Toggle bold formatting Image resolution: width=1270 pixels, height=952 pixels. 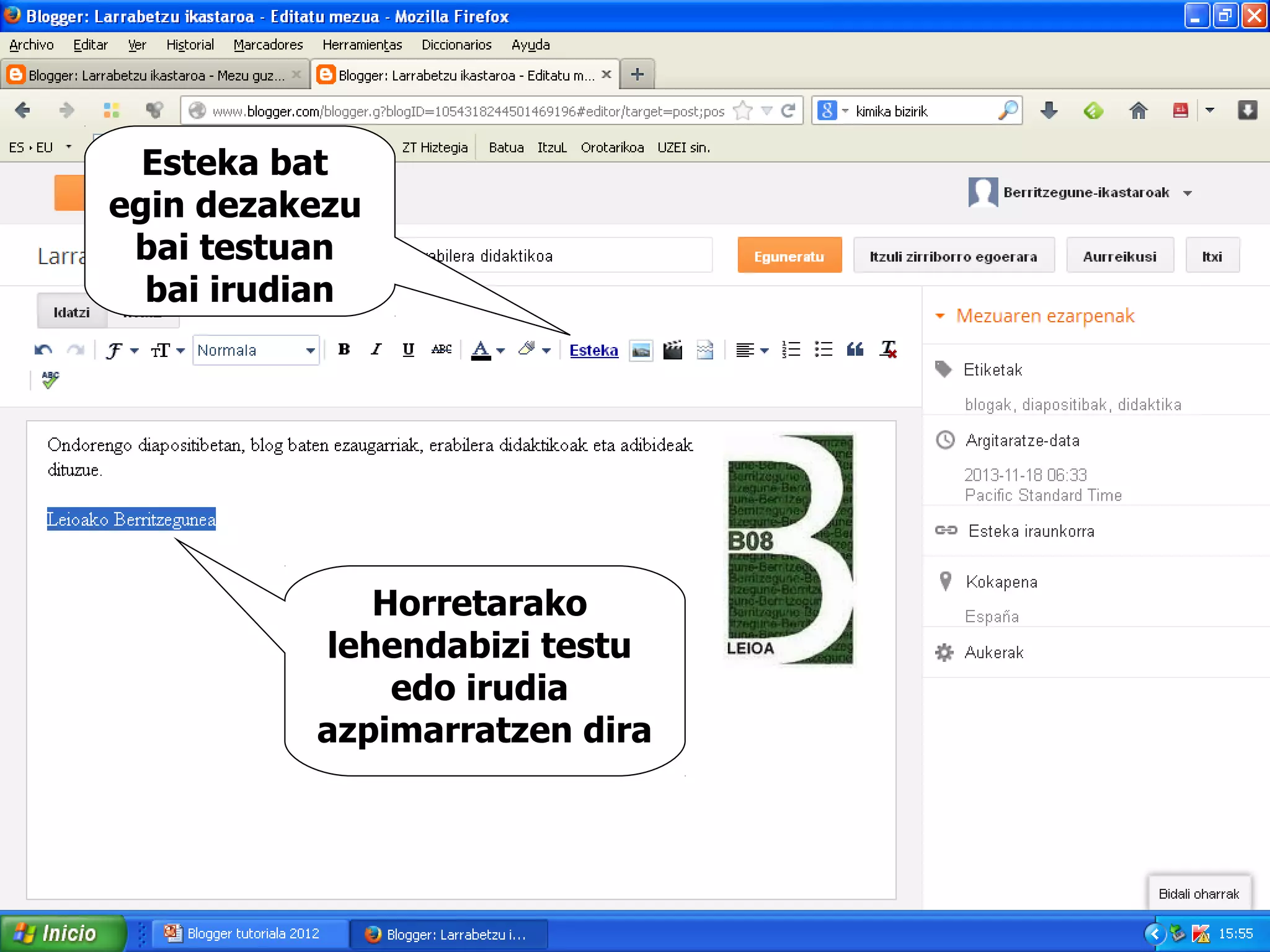344,350
